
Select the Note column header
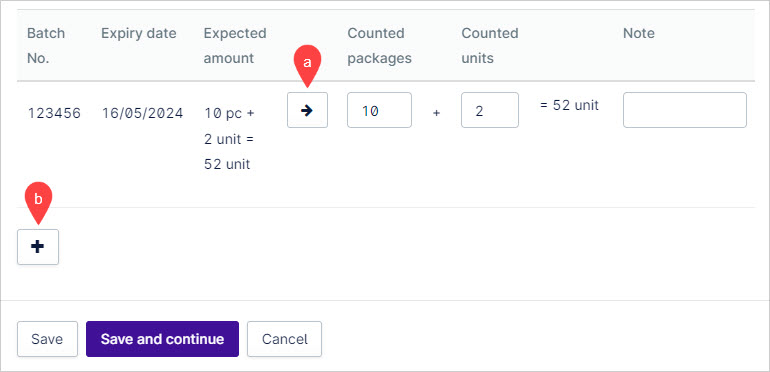tap(639, 33)
